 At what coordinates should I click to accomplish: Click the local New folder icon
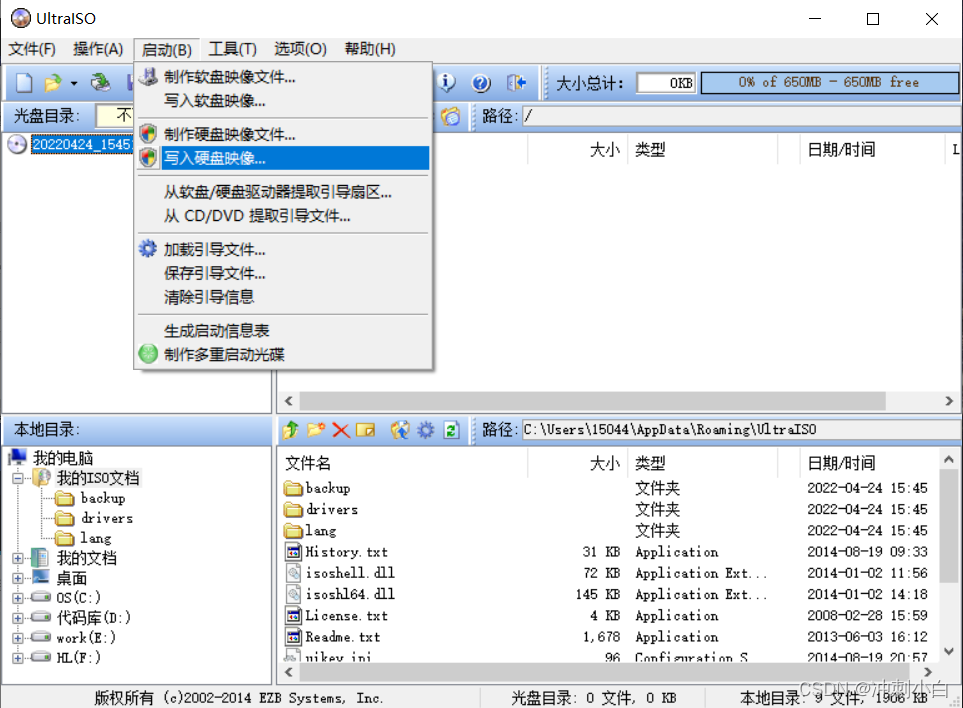coord(316,430)
